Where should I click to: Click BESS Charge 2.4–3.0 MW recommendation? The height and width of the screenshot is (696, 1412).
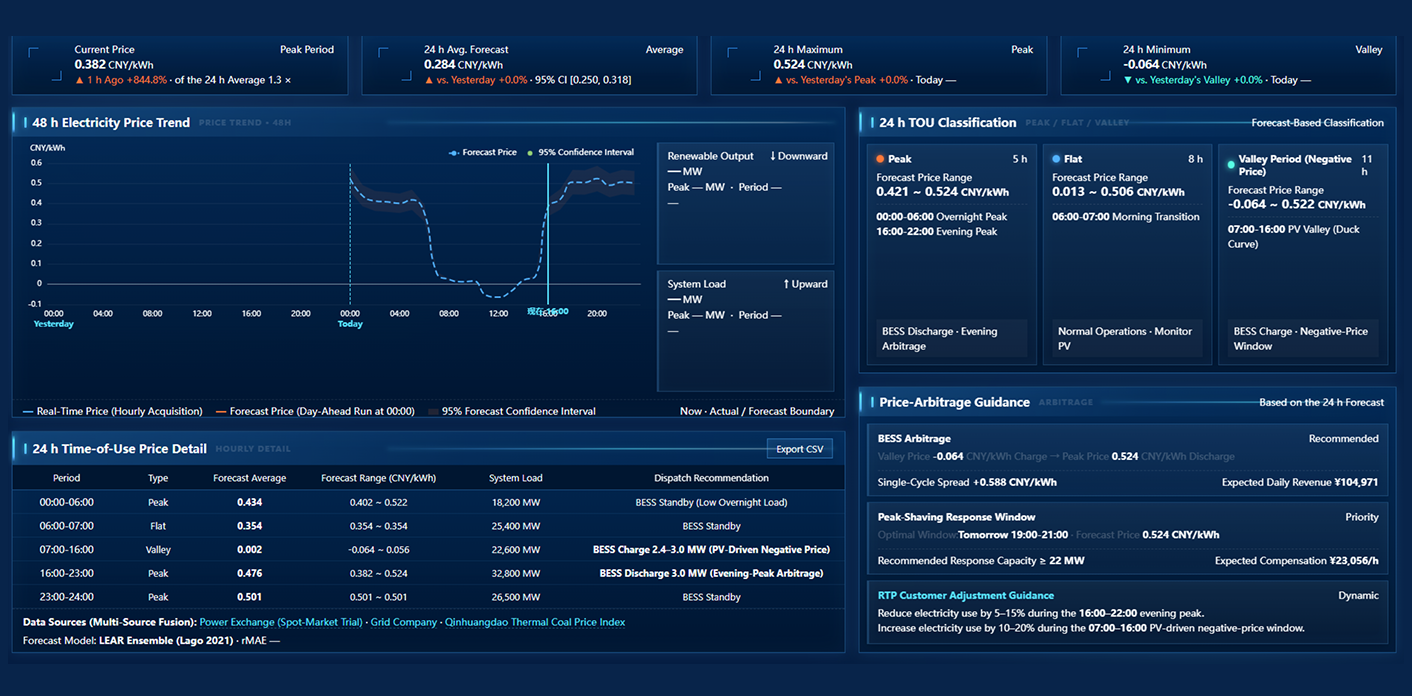[711, 549]
